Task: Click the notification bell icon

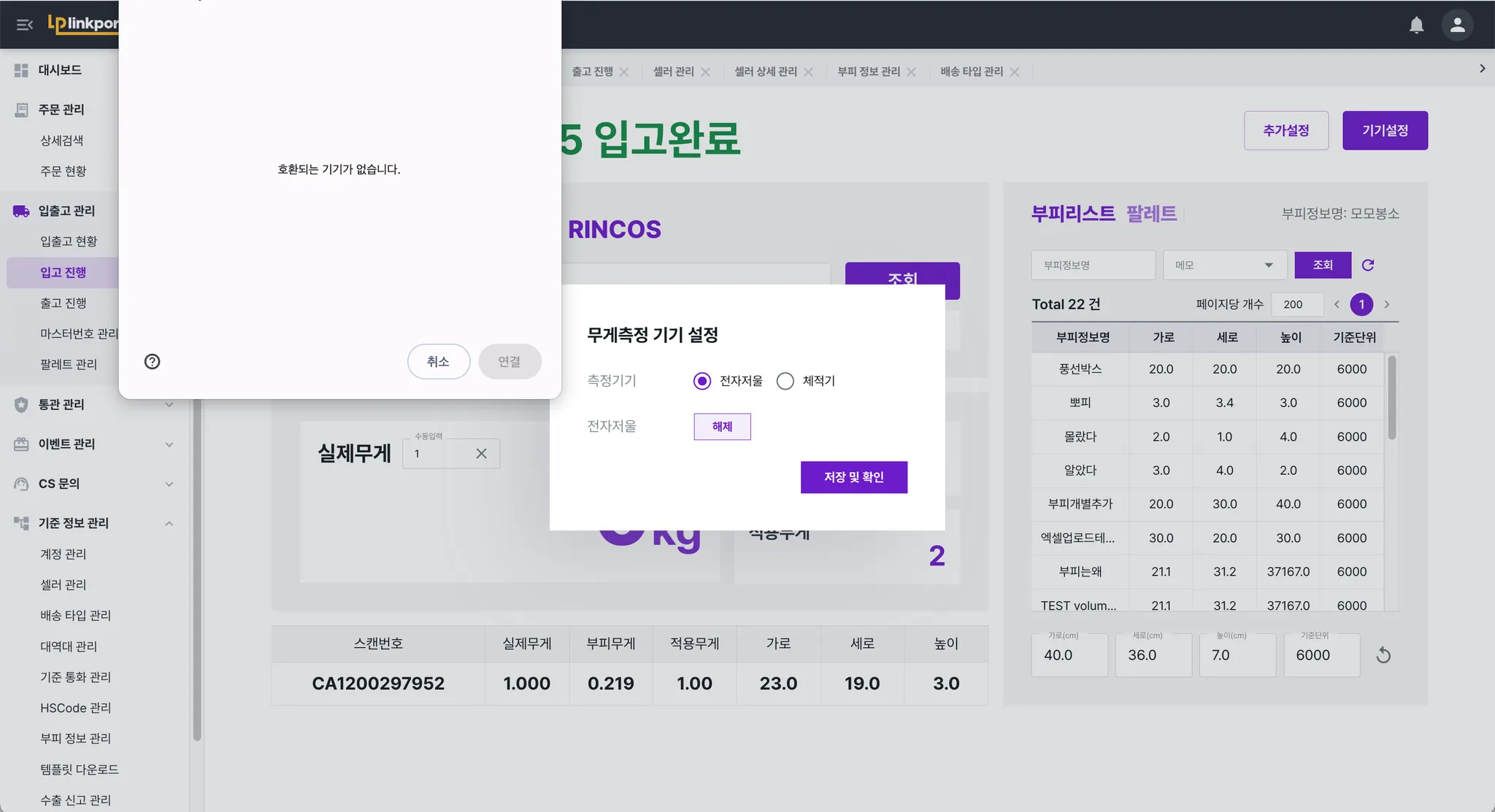Action: (x=1416, y=25)
